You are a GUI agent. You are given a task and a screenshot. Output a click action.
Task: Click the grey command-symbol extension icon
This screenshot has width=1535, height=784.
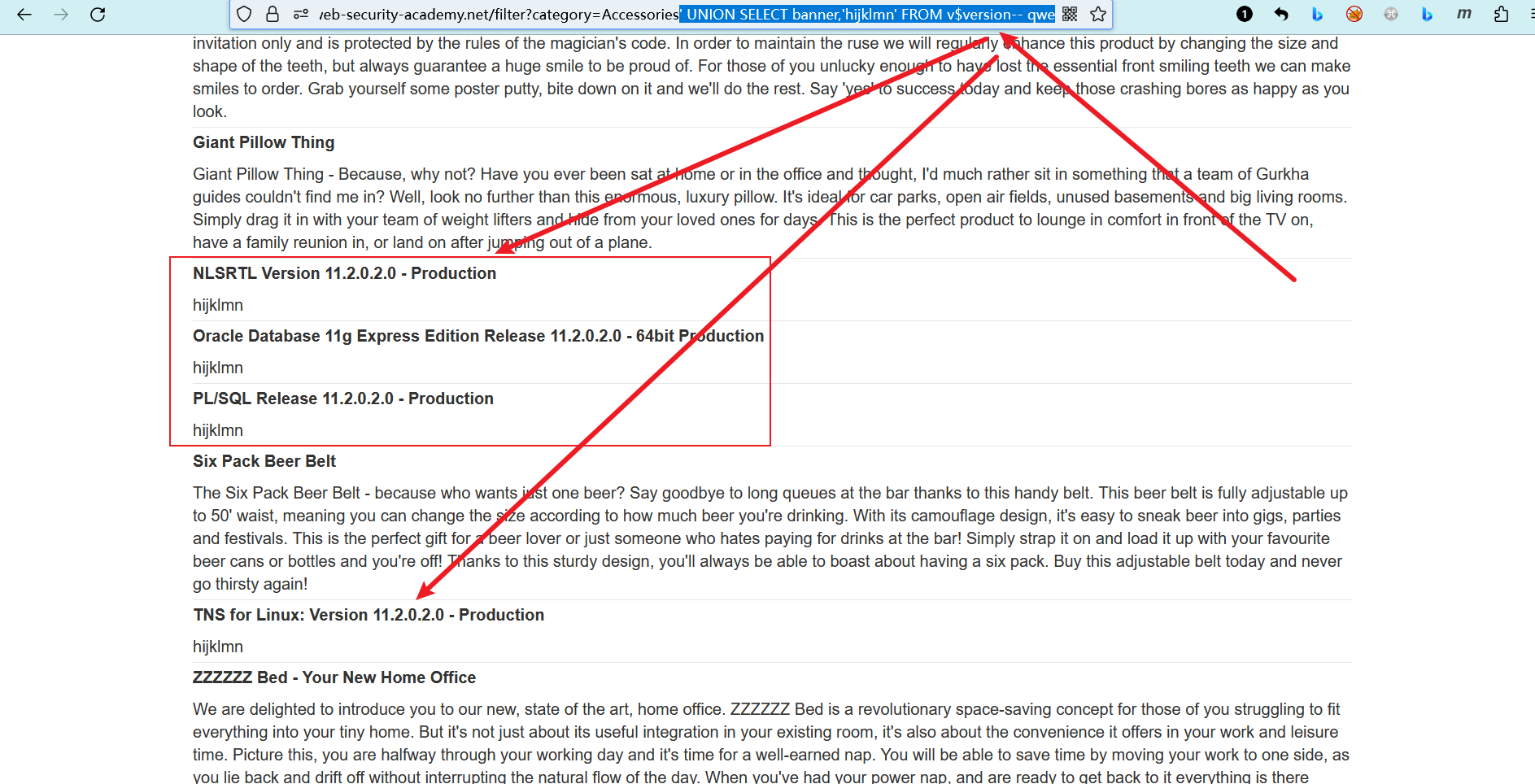(x=1391, y=14)
